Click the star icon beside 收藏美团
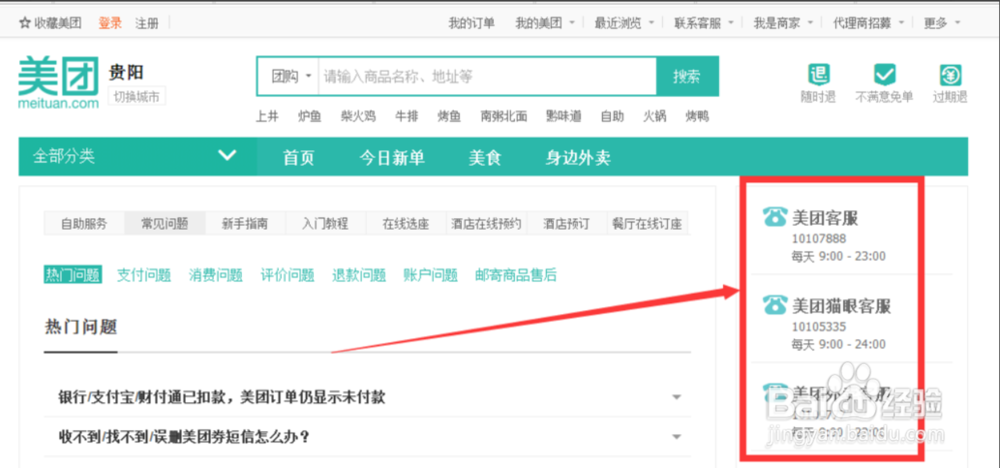Viewport: 1000px width, 468px height. 26,24
